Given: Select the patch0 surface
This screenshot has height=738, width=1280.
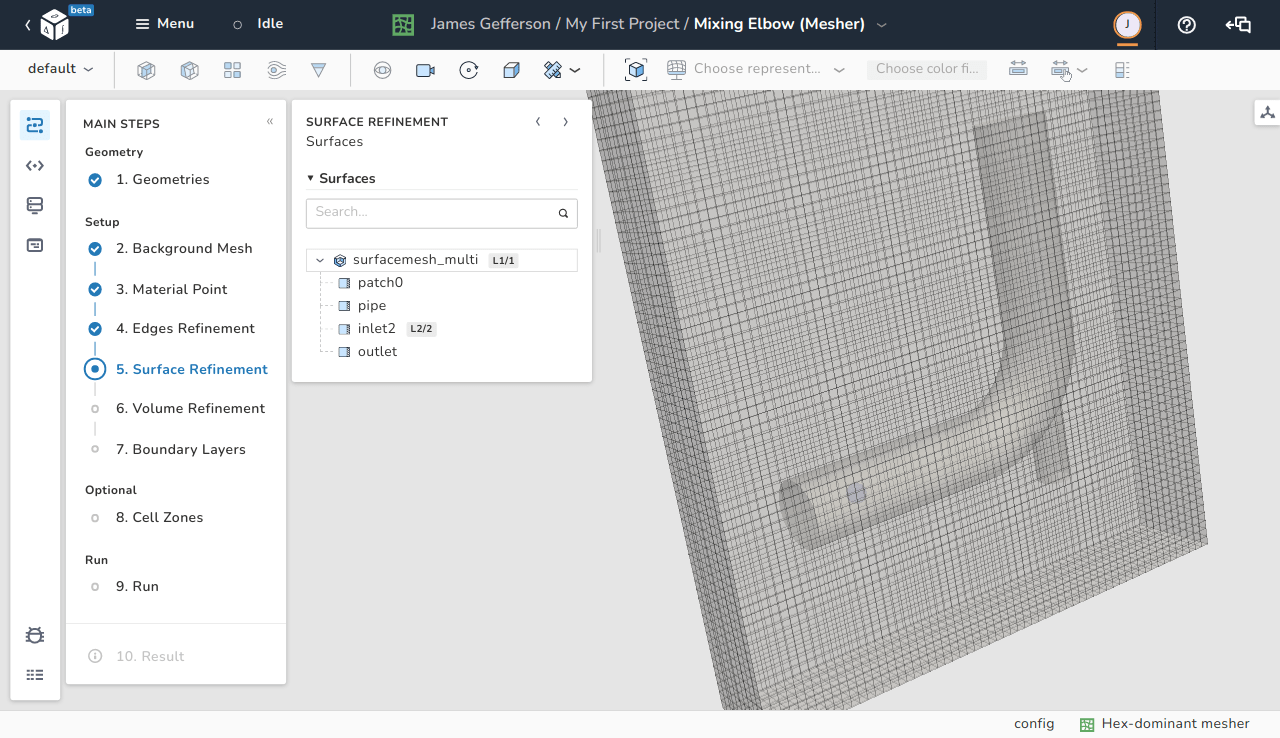Looking at the screenshot, I should click(380, 283).
